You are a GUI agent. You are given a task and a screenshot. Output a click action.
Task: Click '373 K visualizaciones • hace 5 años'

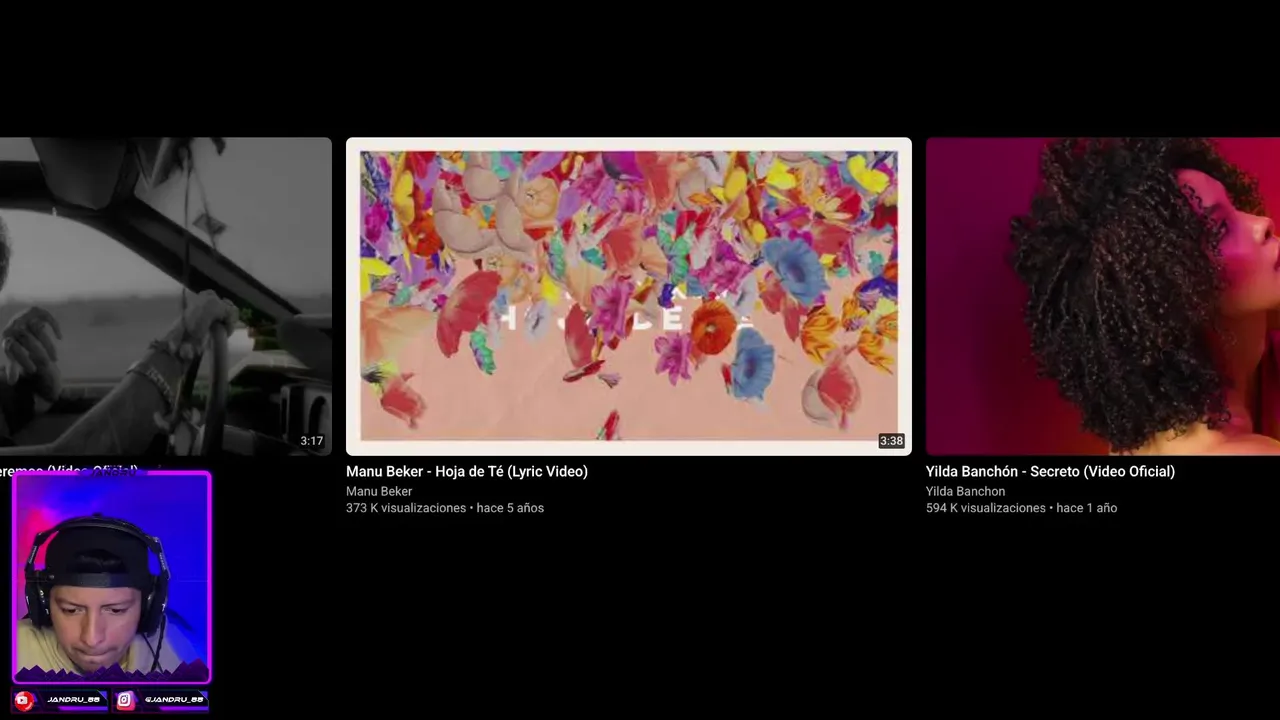click(x=445, y=508)
